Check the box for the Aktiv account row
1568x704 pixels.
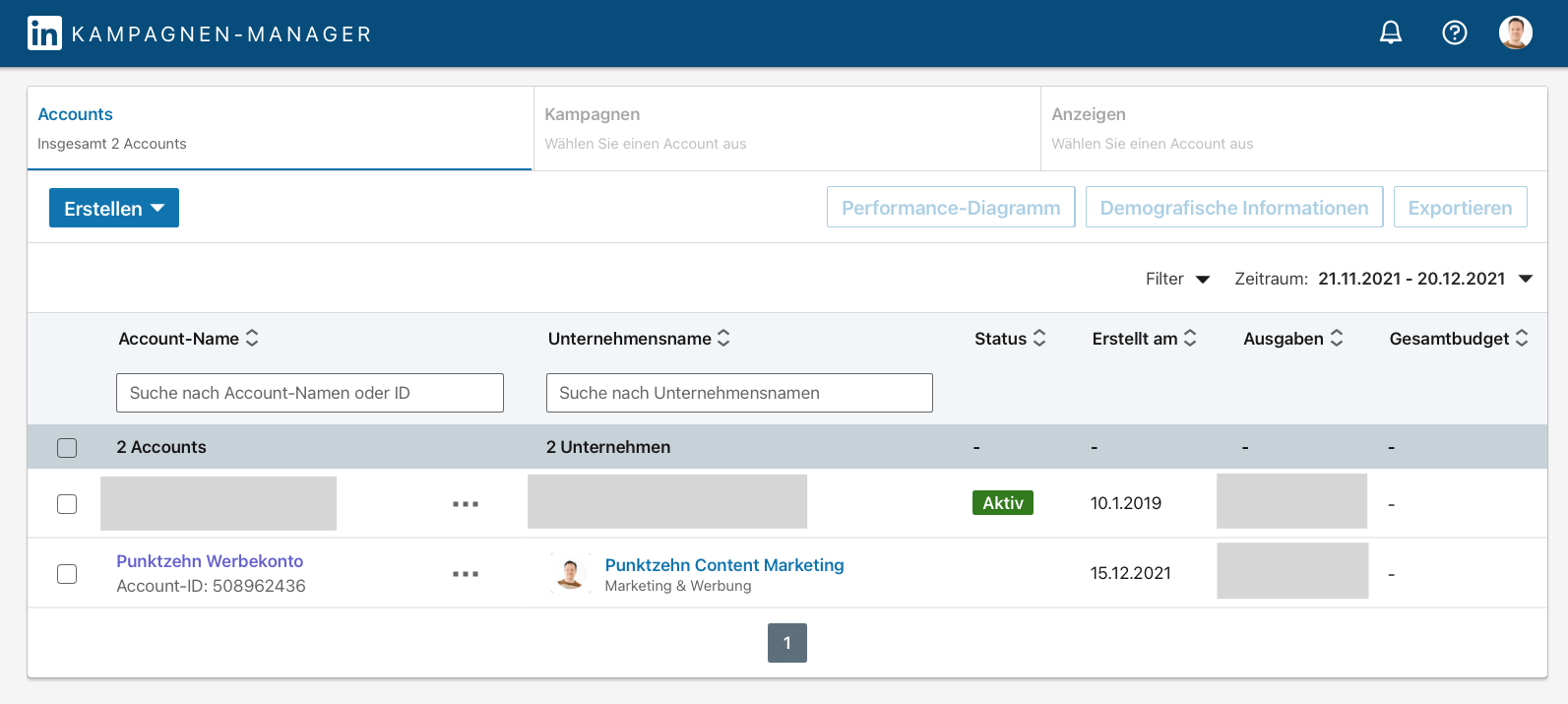(67, 504)
